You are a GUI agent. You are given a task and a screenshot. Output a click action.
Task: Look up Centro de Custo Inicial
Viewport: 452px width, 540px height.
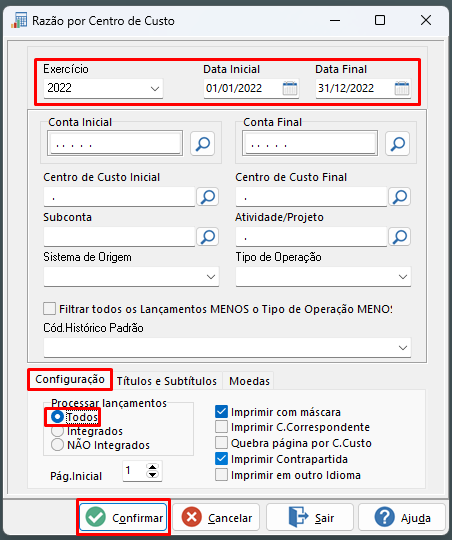tap(208, 197)
